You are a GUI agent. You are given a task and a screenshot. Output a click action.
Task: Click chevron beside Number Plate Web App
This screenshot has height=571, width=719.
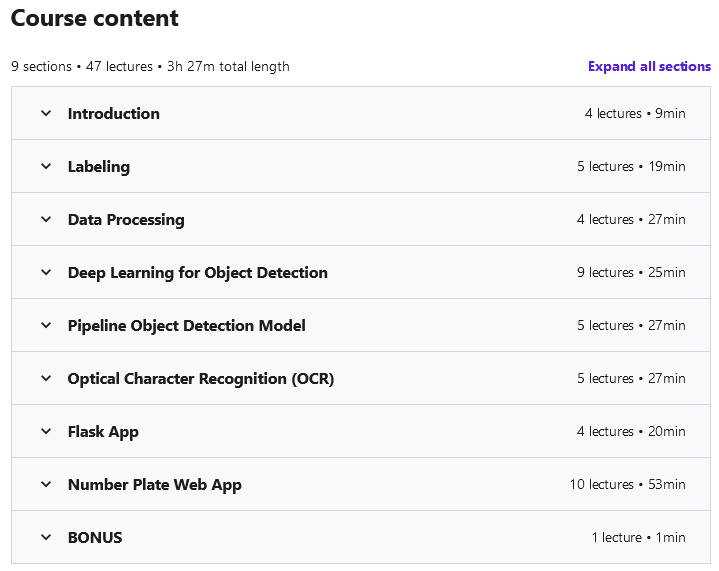(x=46, y=485)
